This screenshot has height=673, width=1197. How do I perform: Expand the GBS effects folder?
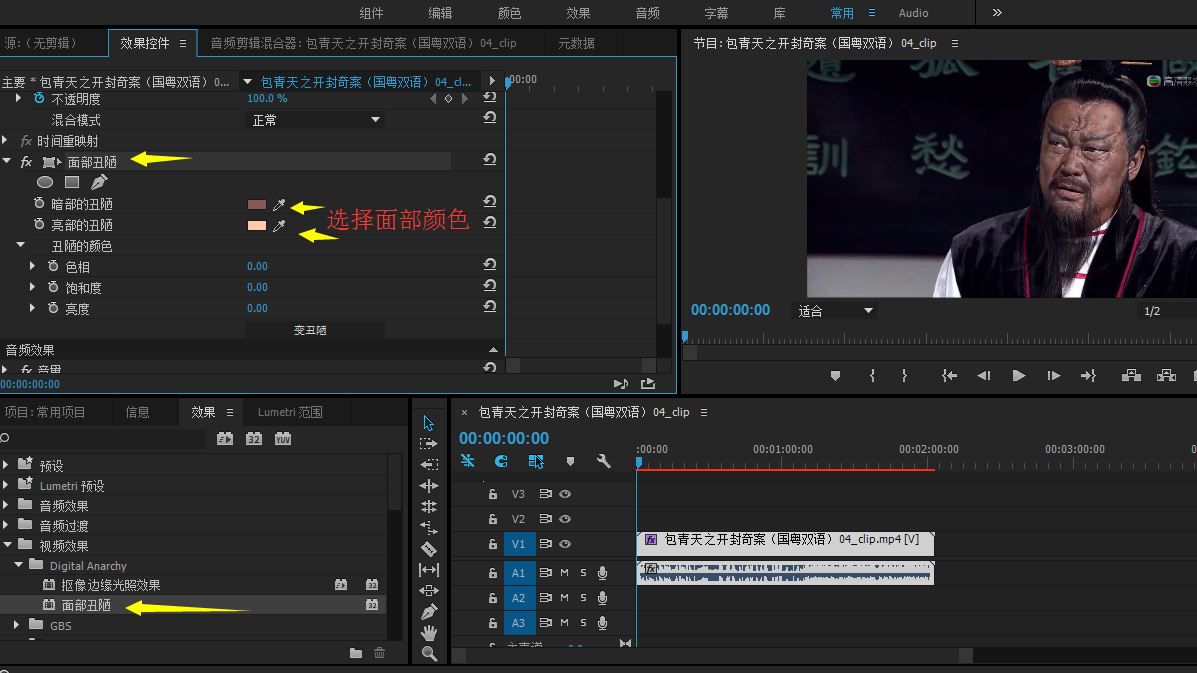coord(16,626)
